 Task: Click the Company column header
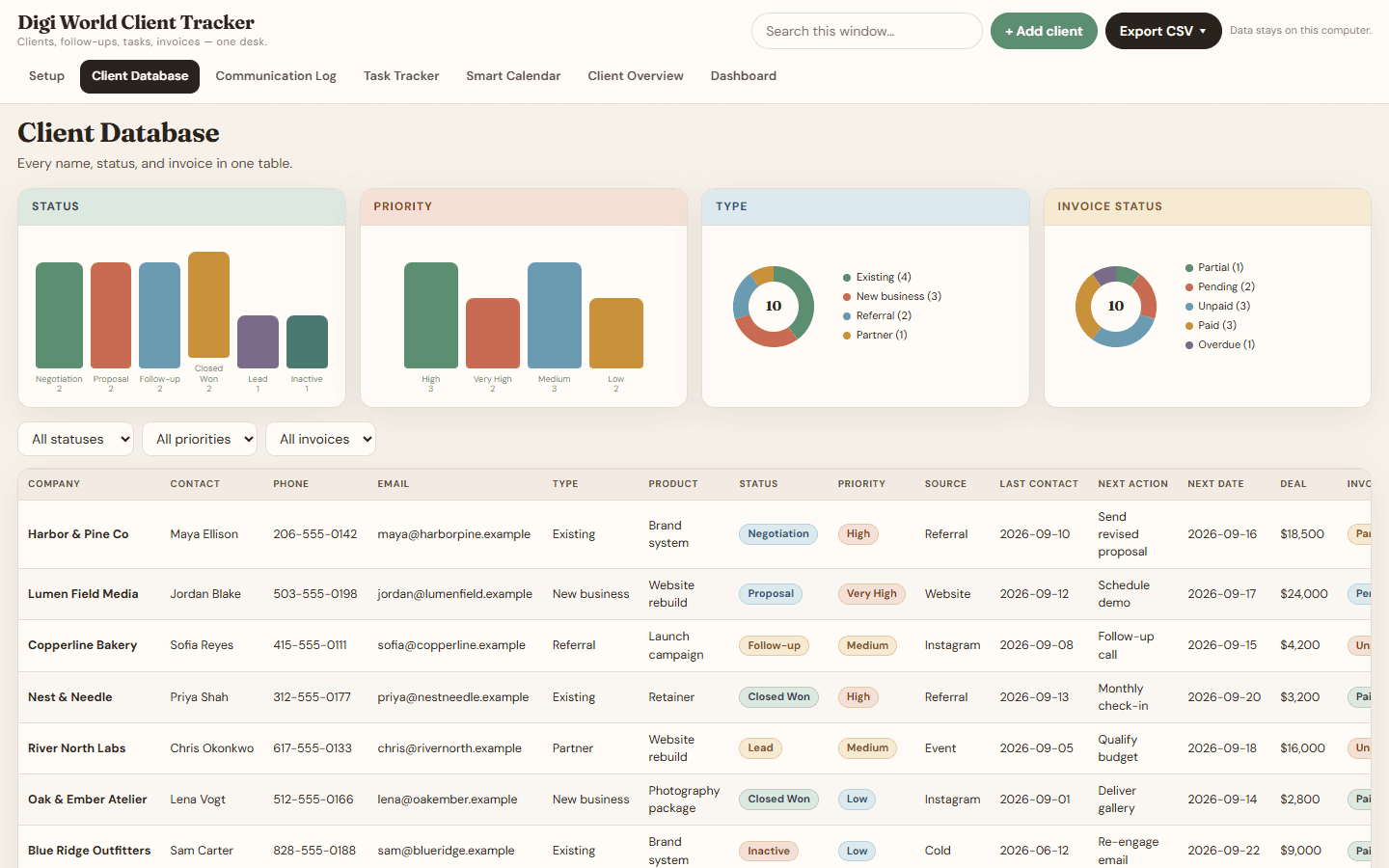tap(54, 484)
